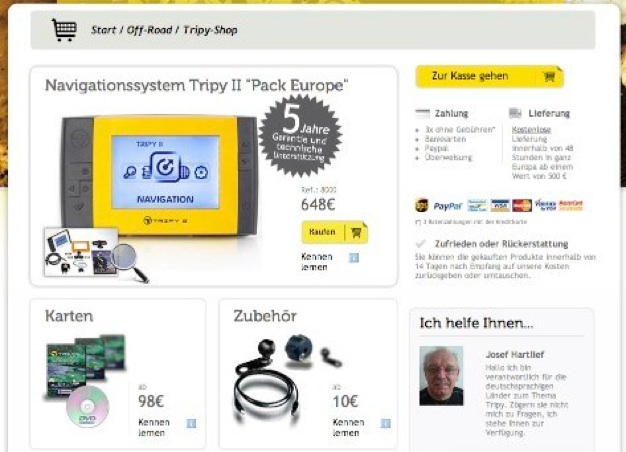Click the Tripy II device image

(159, 175)
